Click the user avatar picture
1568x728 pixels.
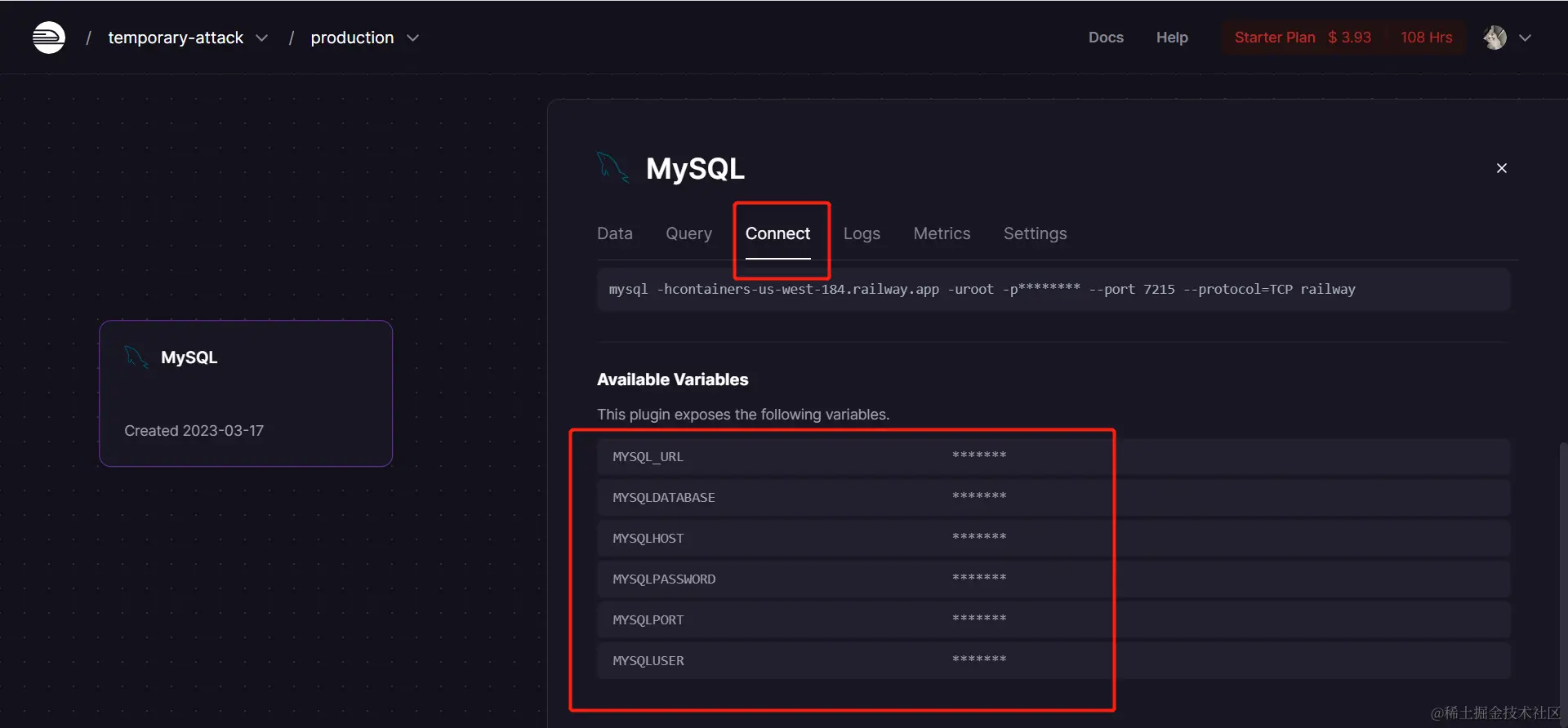[x=1494, y=38]
